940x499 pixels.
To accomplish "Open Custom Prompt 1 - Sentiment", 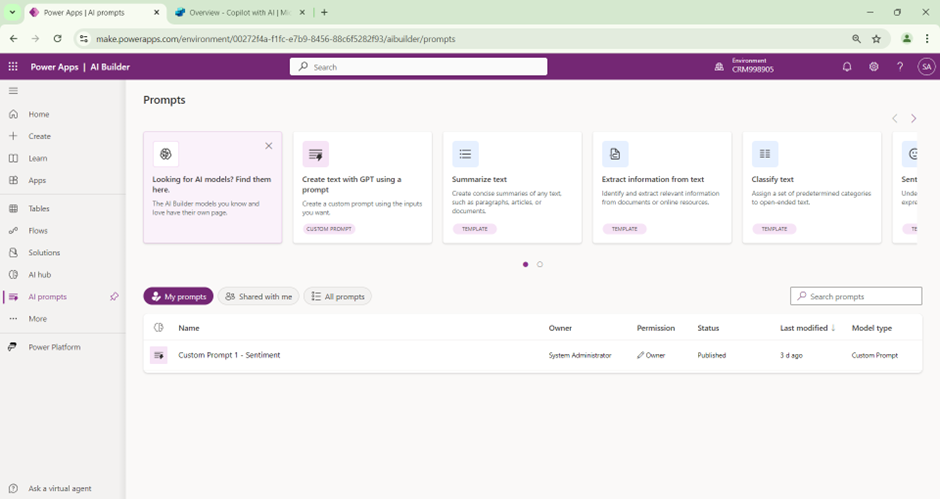I will (x=229, y=355).
